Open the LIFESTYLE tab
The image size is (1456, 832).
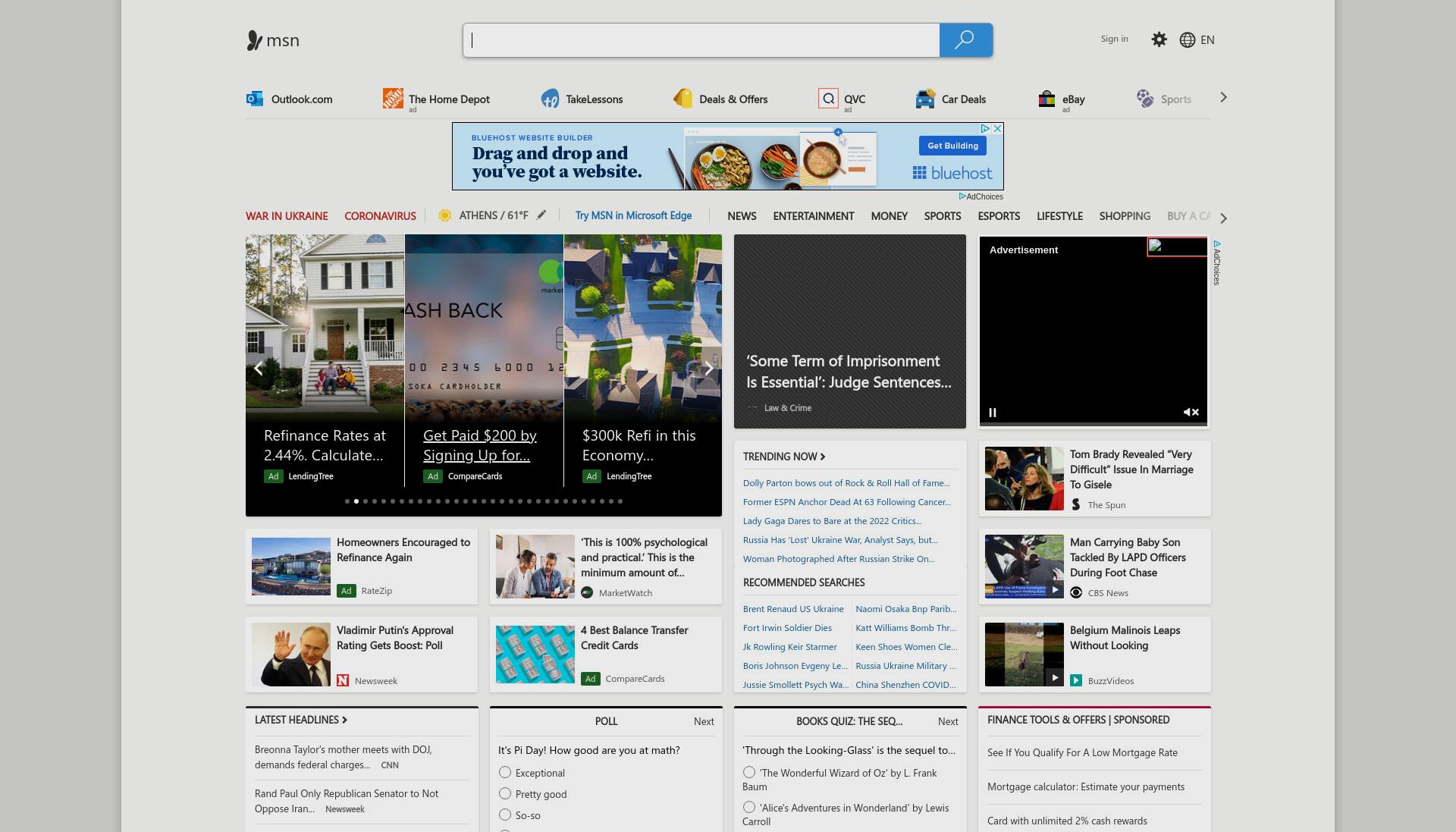pos(1059,216)
